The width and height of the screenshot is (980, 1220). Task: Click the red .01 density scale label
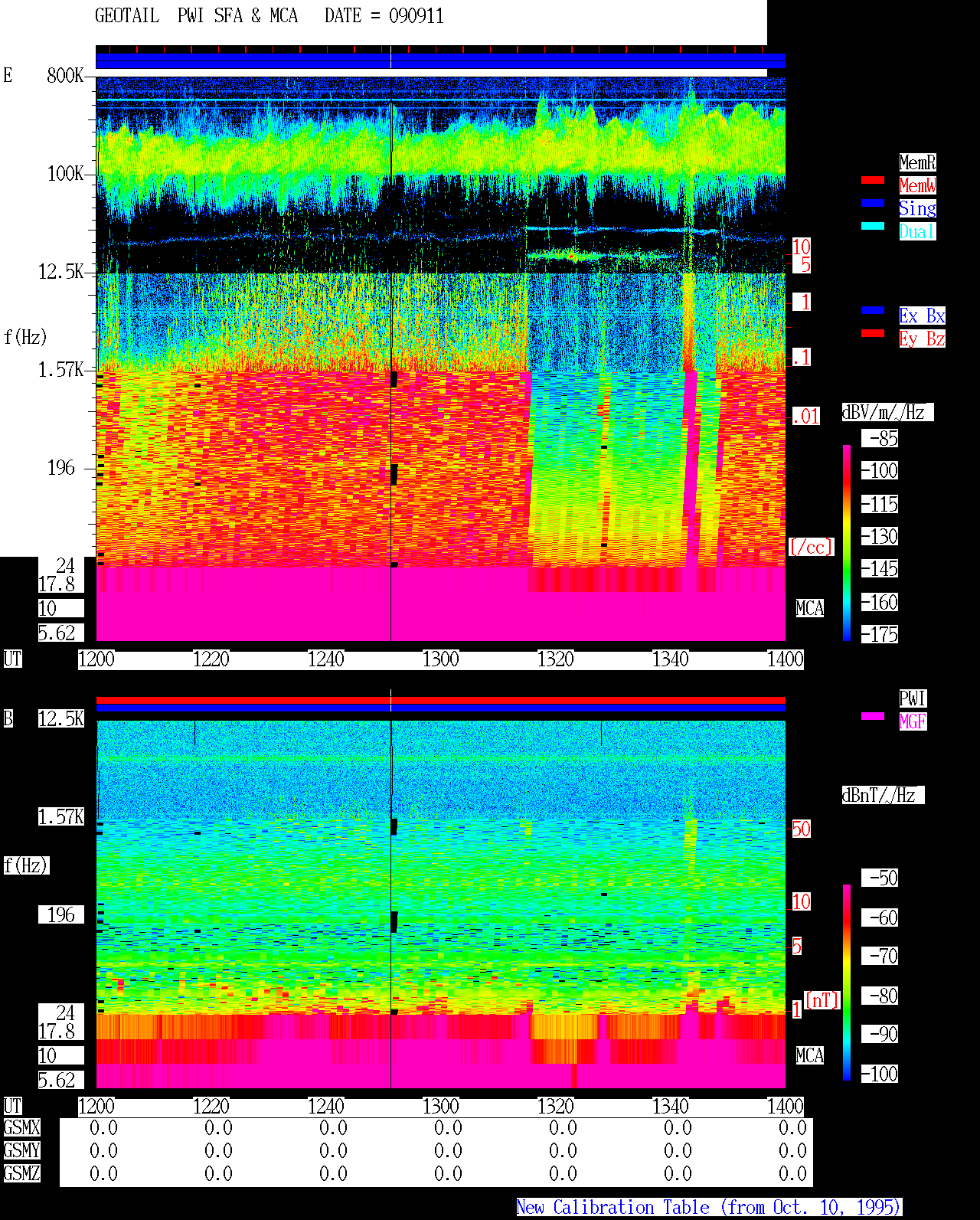[806, 417]
